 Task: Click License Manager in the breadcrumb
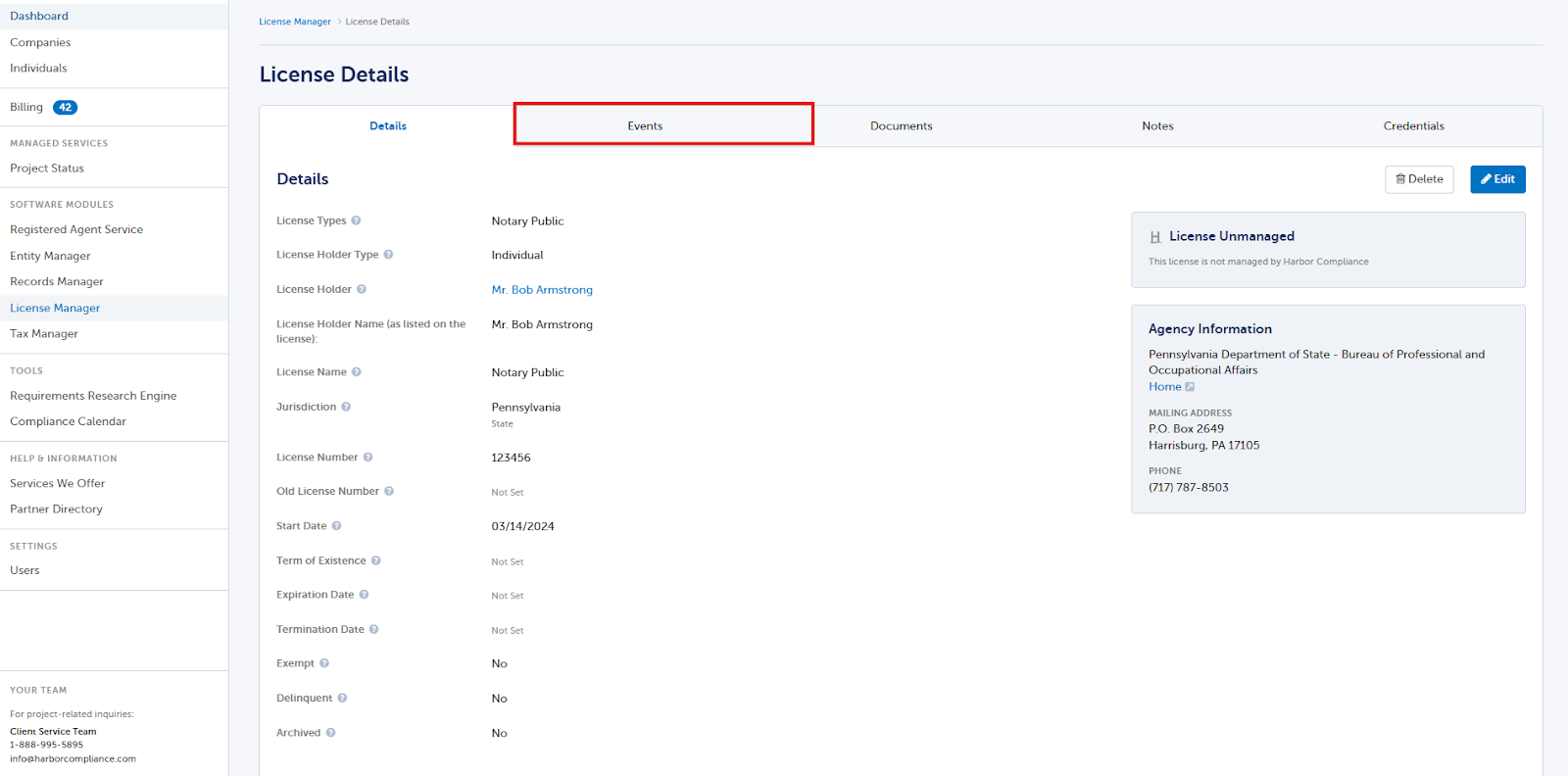click(295, 22)
